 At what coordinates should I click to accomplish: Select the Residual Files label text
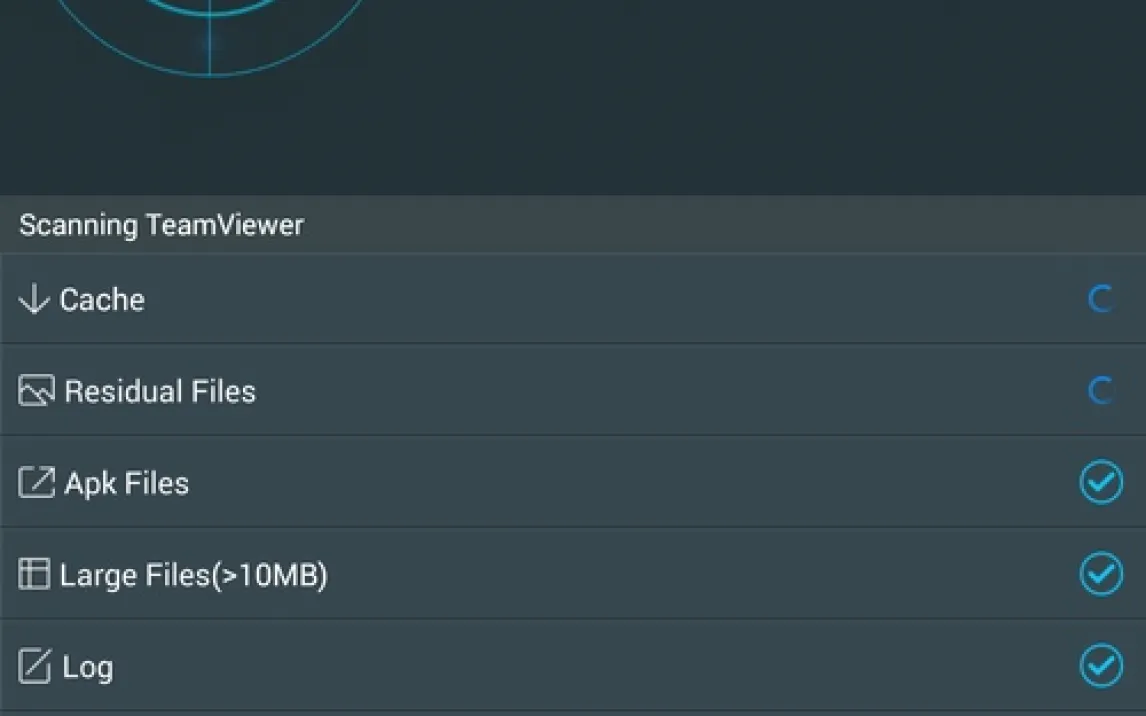point(160,391)
